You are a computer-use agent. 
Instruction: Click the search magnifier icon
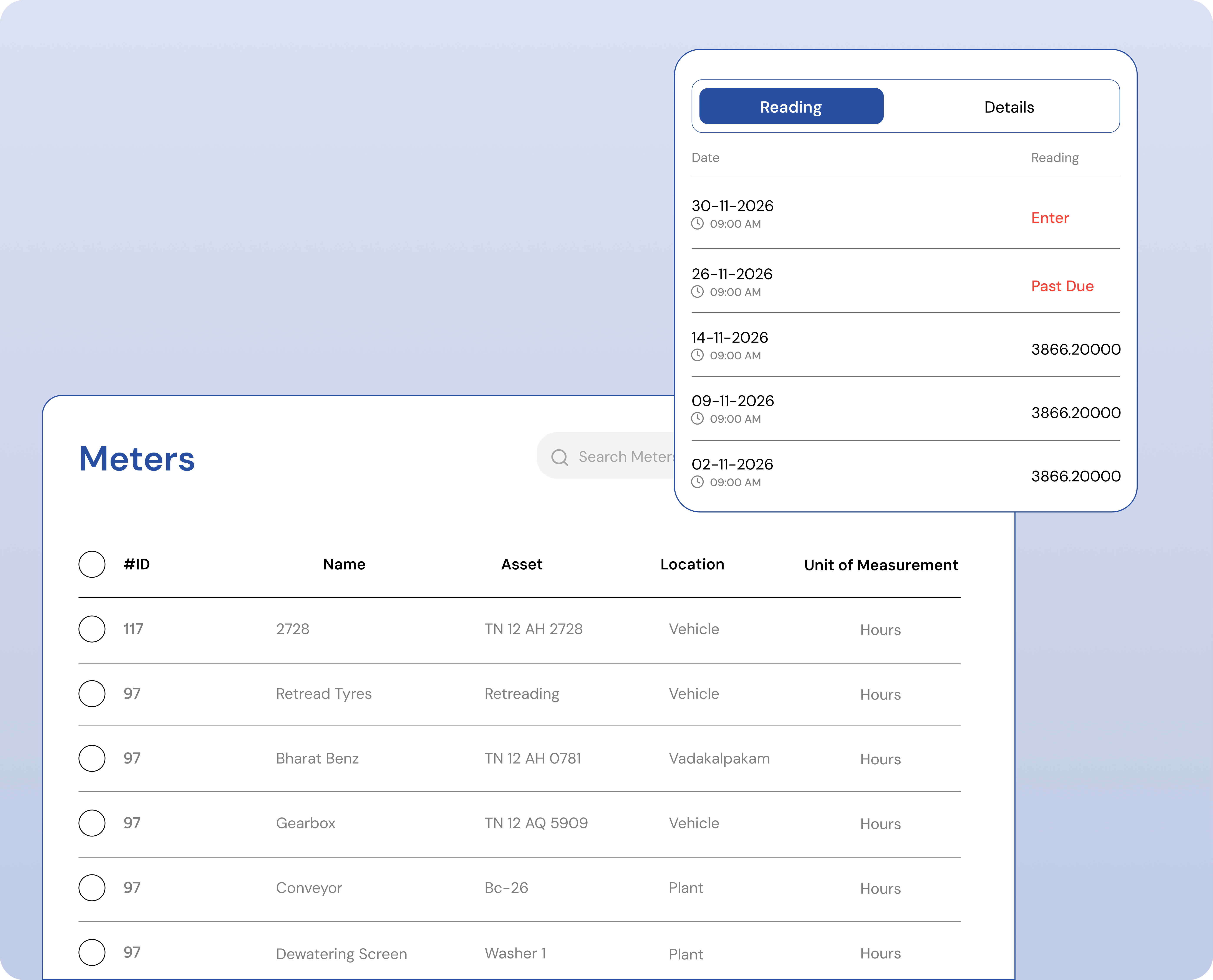pyautogui.click(x=559, y=457)
